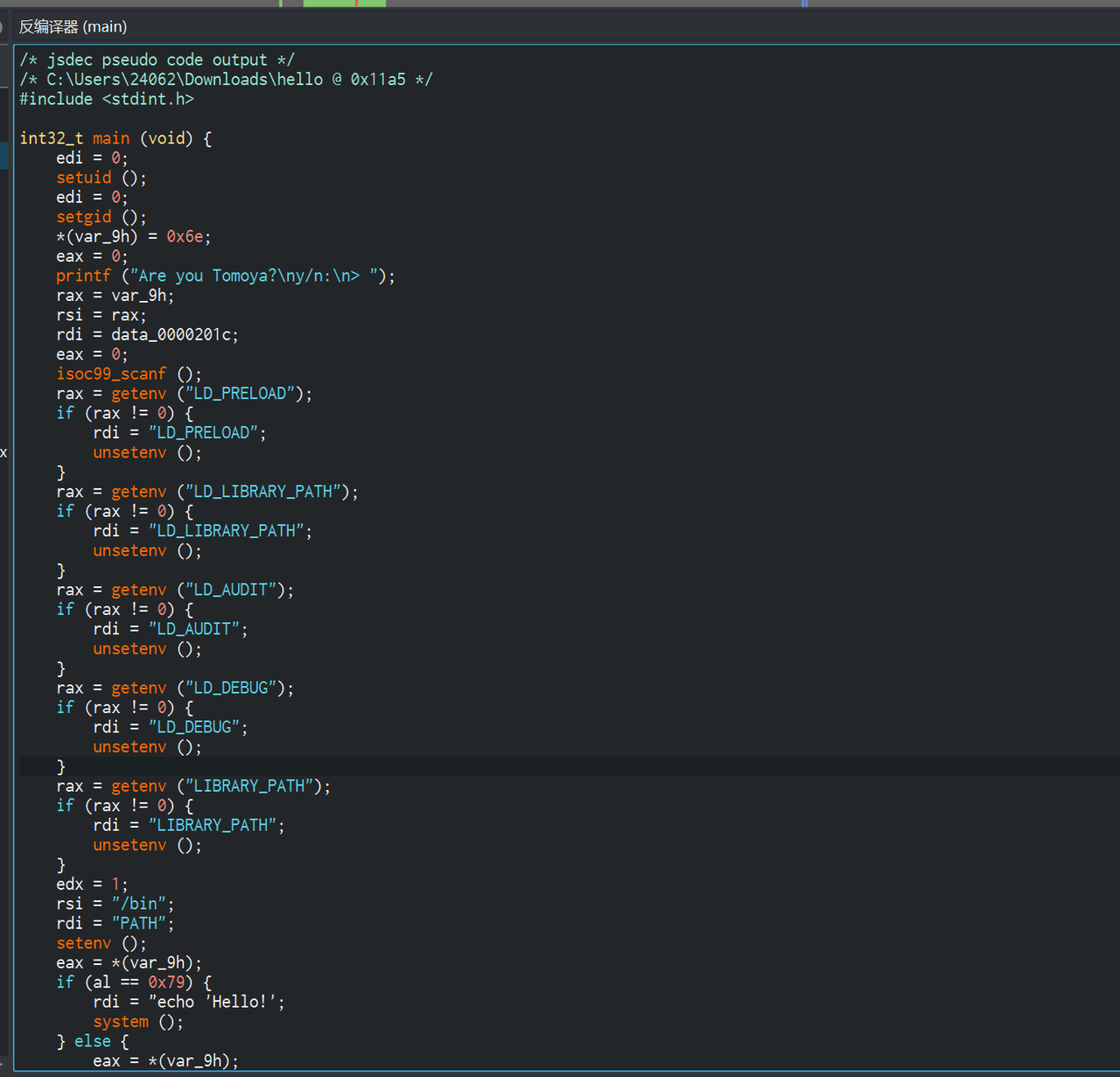Click the setgid () call
1120x1077 pixels.
(101, 217)
